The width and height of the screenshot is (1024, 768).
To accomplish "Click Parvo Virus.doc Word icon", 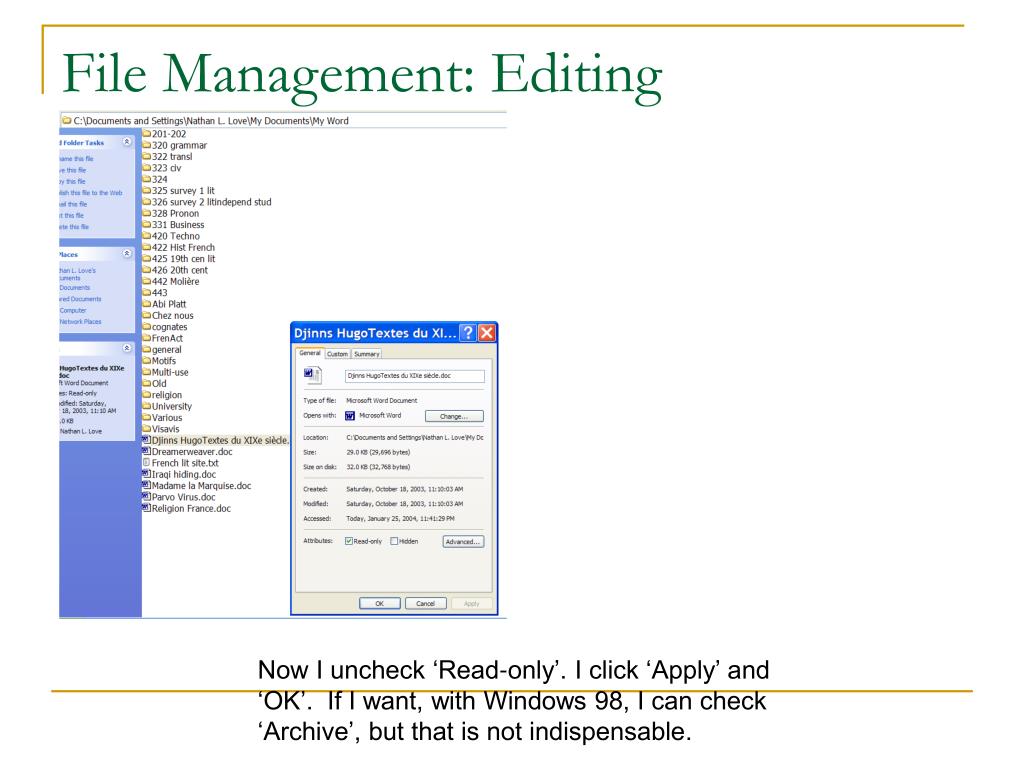I will pyautogui.click(x=147, y=497).
